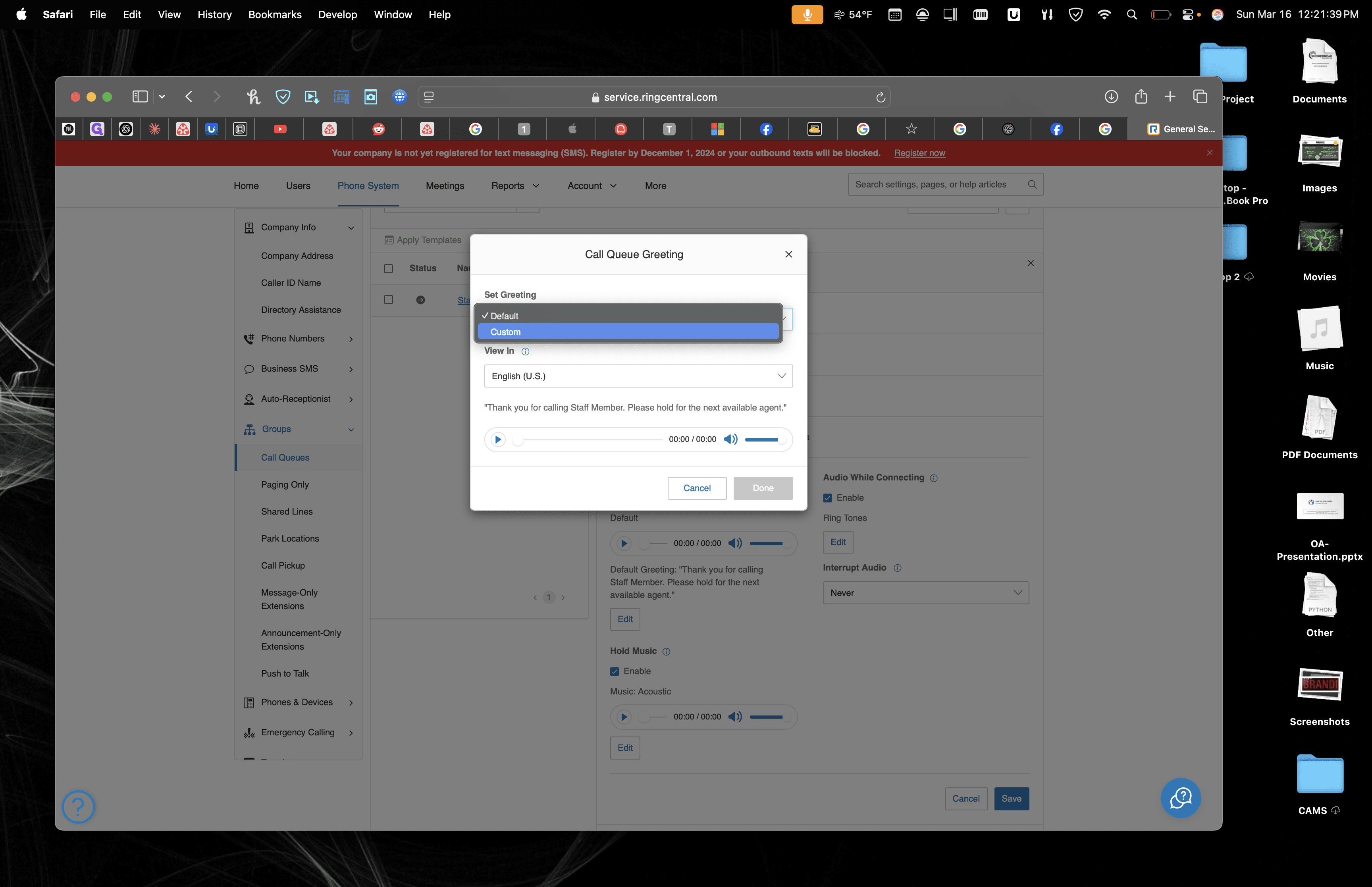Collapse the Groups sidebar section
Image resolution: width=1372 pixels, height=887 pixels.
point(299,429)
